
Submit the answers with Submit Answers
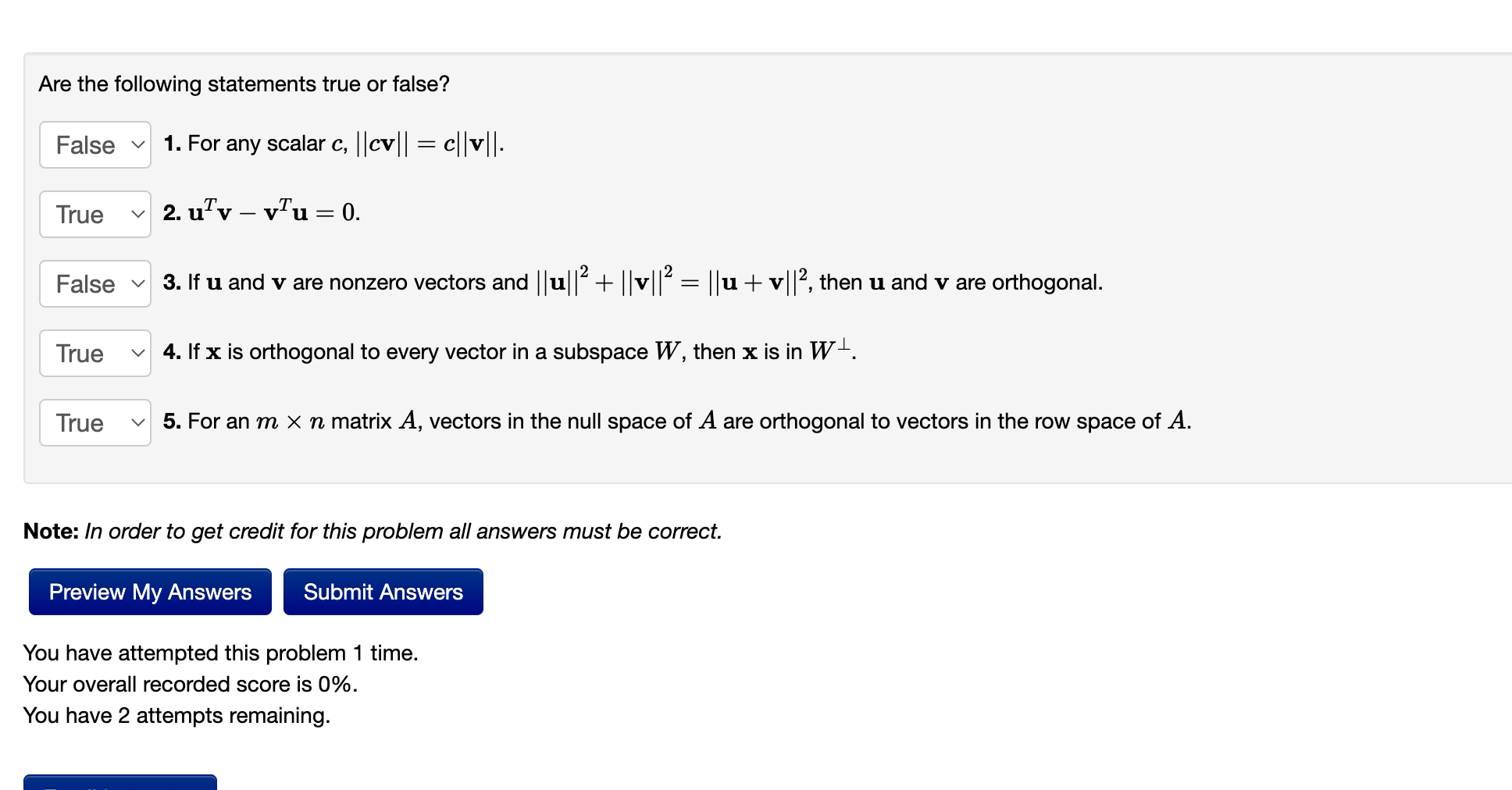[383, 592]
